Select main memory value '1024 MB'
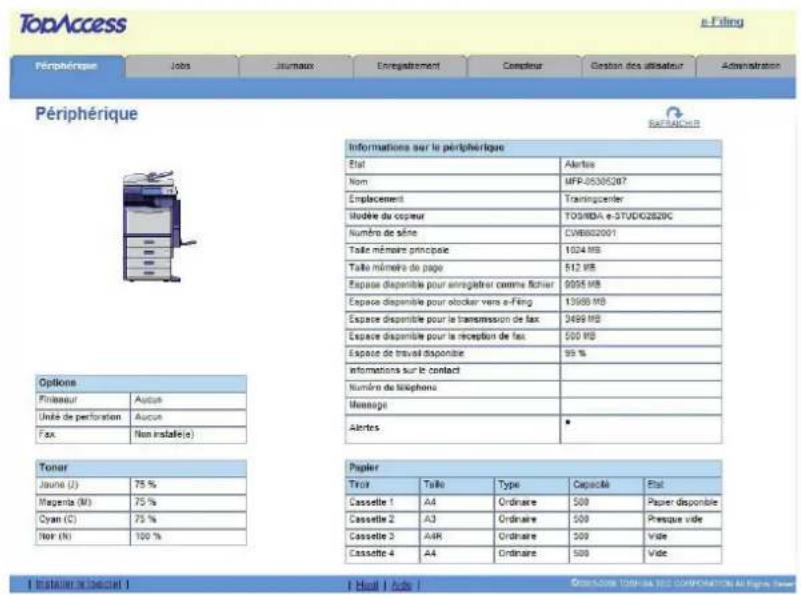801x595 pixels. pyautogui.click(x=582, y=250)
